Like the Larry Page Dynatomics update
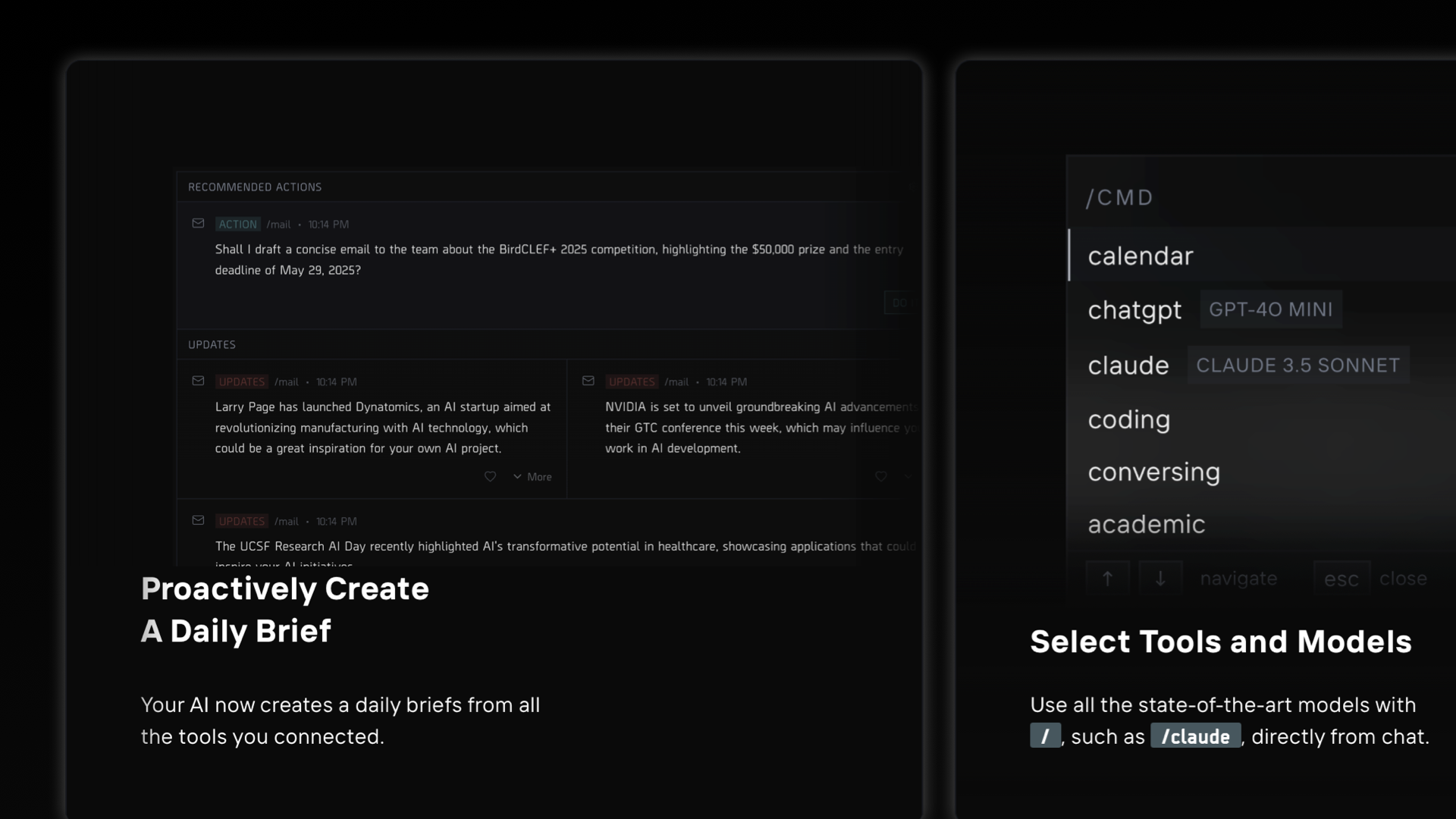Viewport: 1456px width, 819px height. (490, 477)
